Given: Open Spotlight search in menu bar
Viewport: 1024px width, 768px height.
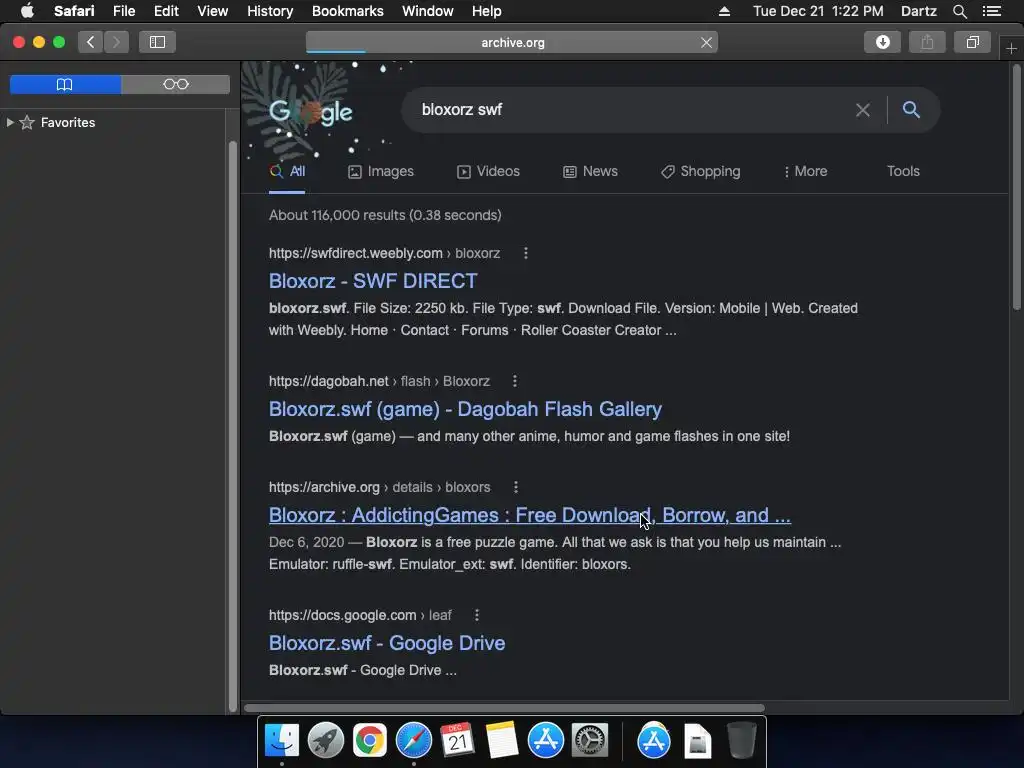Looking at the screenshot, I should pos(959,11).
